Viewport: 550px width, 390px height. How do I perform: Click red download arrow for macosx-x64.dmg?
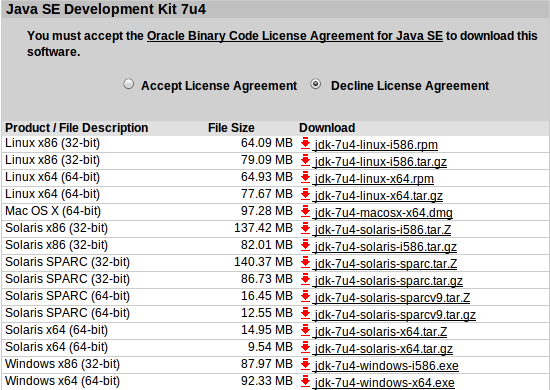click(x=306, y=211)
